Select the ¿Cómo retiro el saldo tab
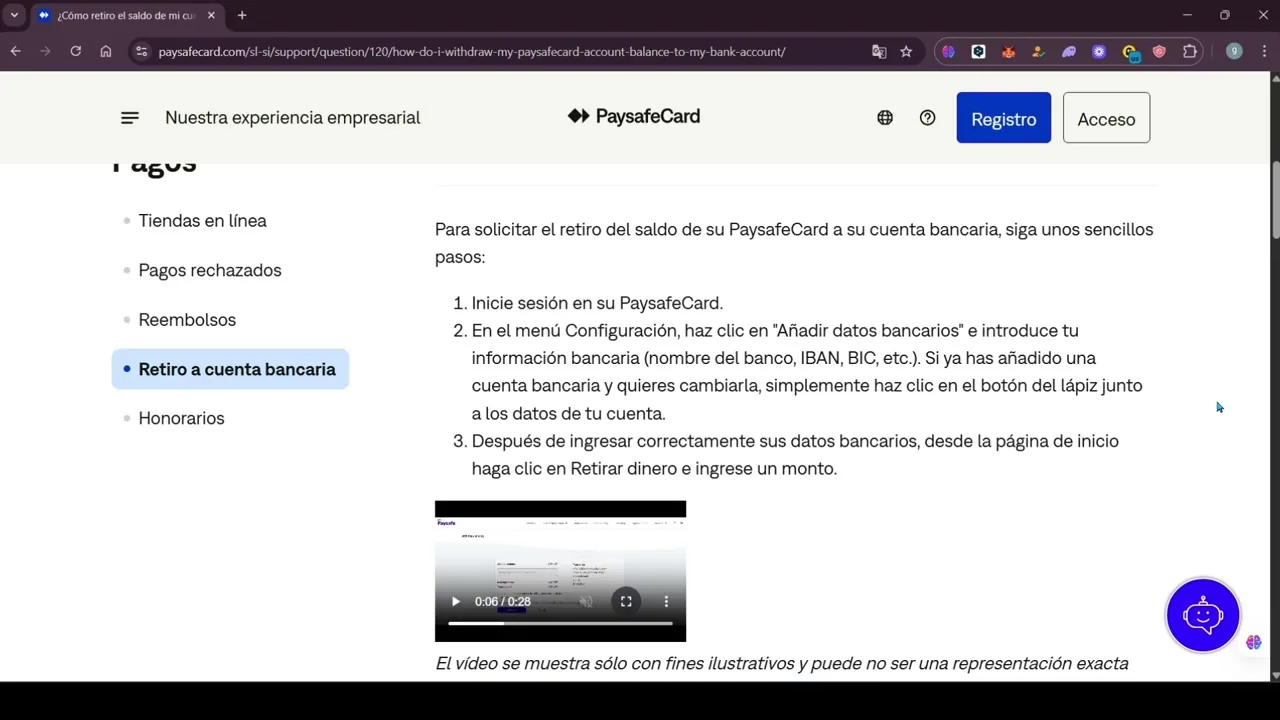Image resolution: width=1280 pixels, height=720 pixels. point(127,15)
